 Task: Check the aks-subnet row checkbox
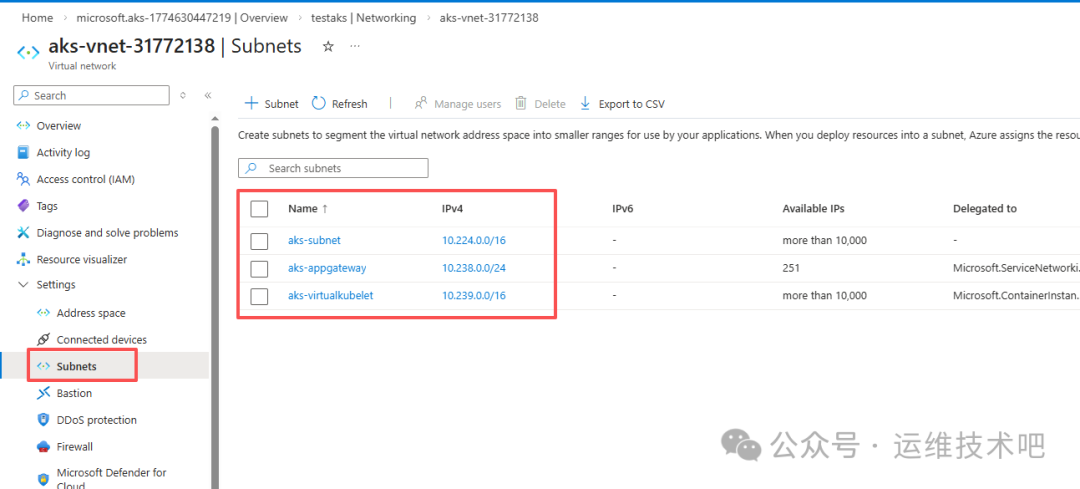click(x=259, y=241)
